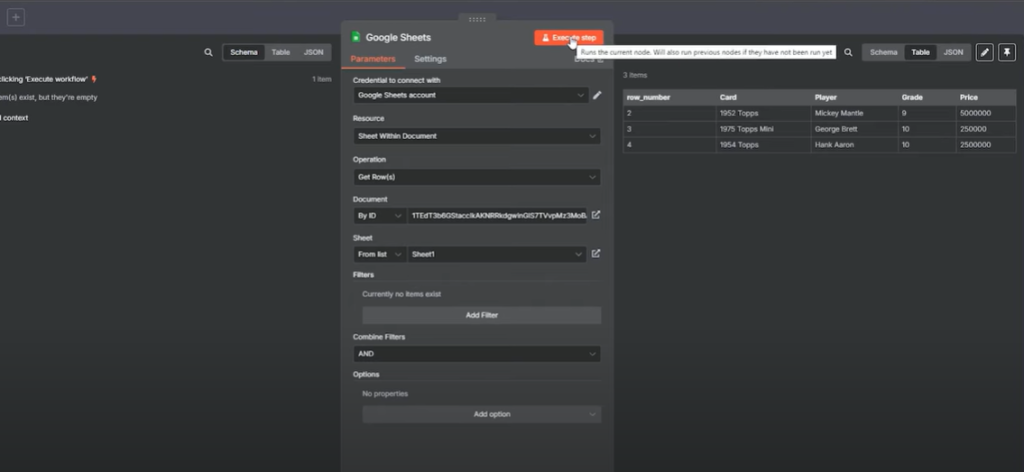Image resolution: width=1024 pixels, height=472 pixels.
Task: Click the Google Sheets node icon
Action: click(356, 37)
